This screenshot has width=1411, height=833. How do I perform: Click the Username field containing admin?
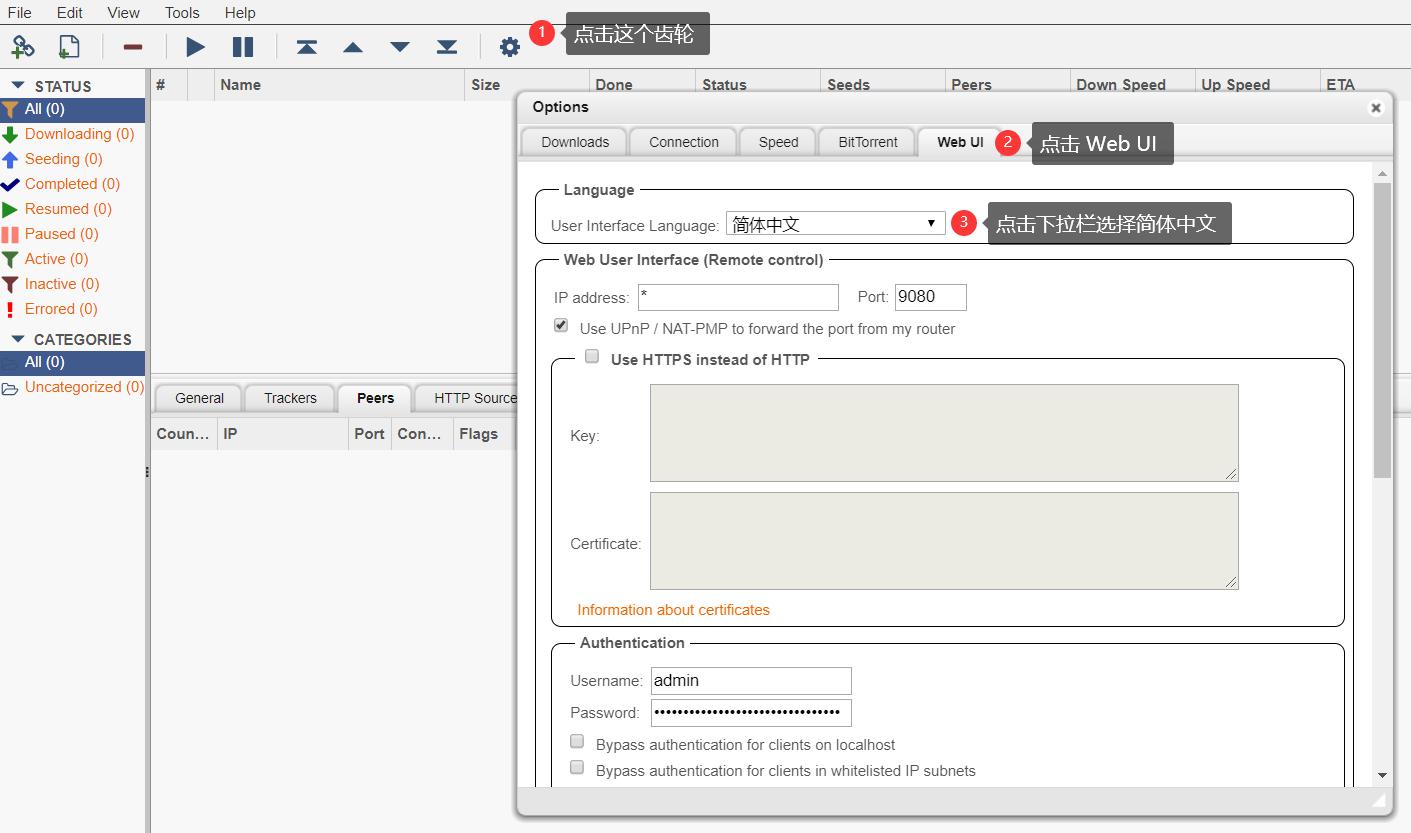(751, 681)
